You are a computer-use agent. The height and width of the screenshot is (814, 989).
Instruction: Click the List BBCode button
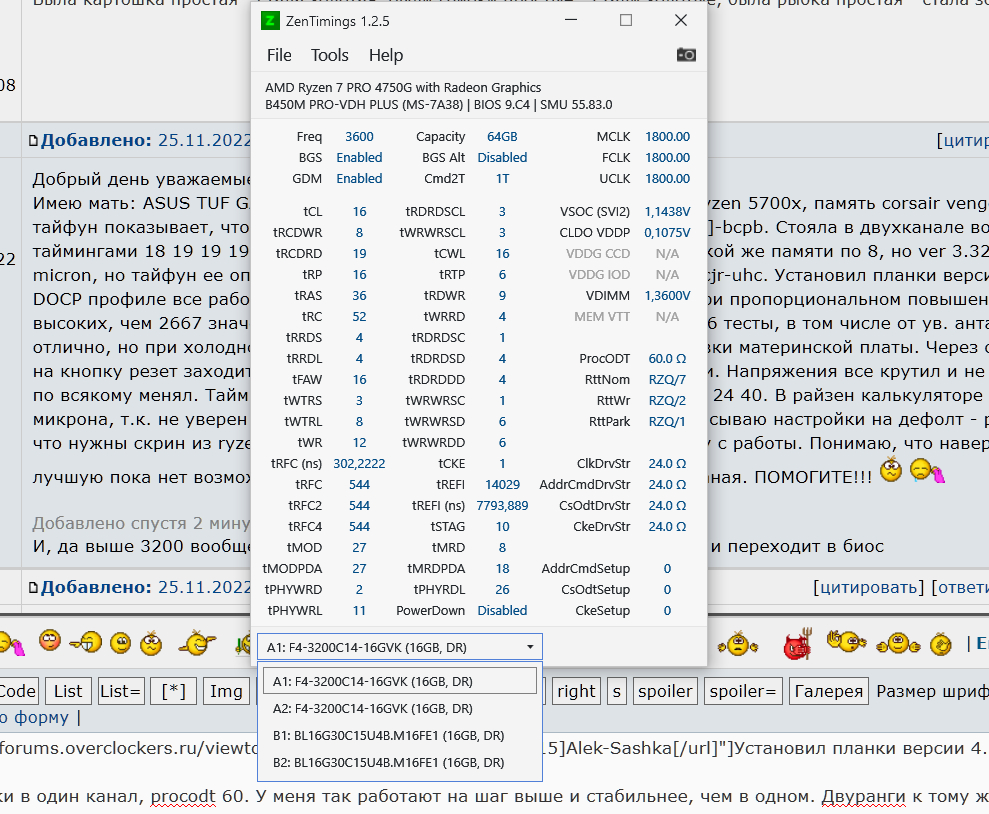point(67,692)
